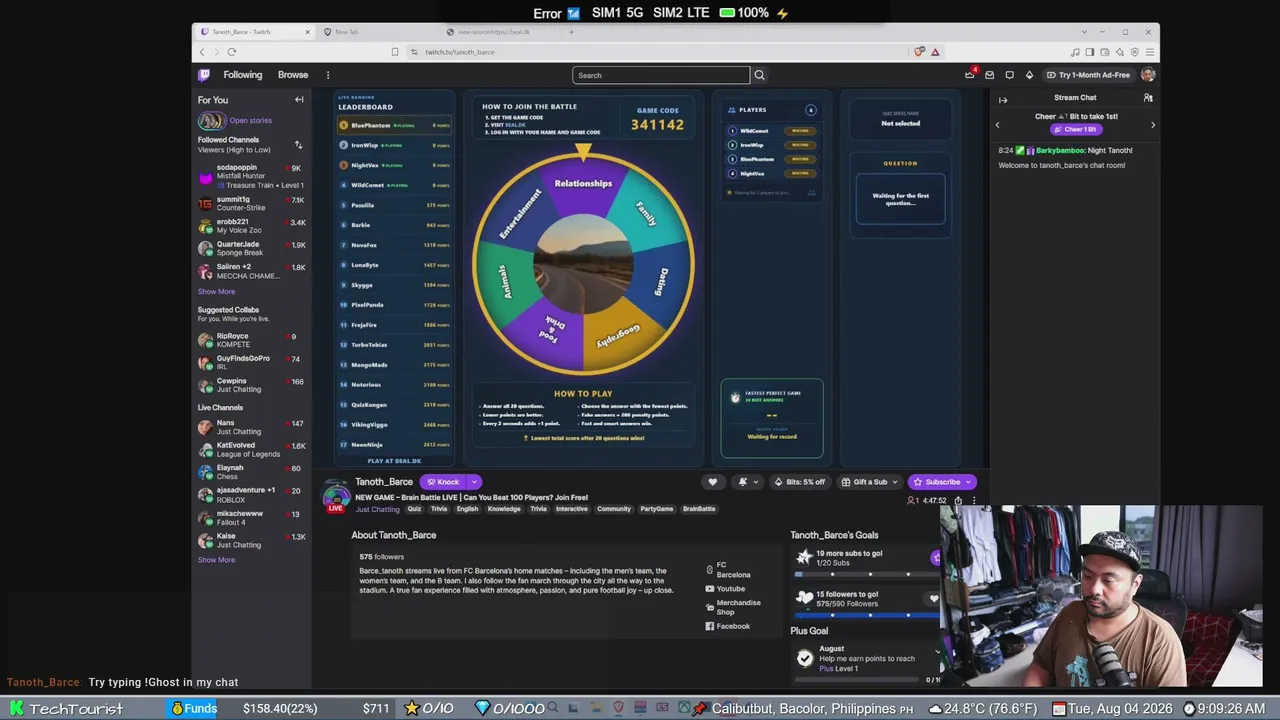Open the Brave Rewards triangle icon

click(935, 52)
